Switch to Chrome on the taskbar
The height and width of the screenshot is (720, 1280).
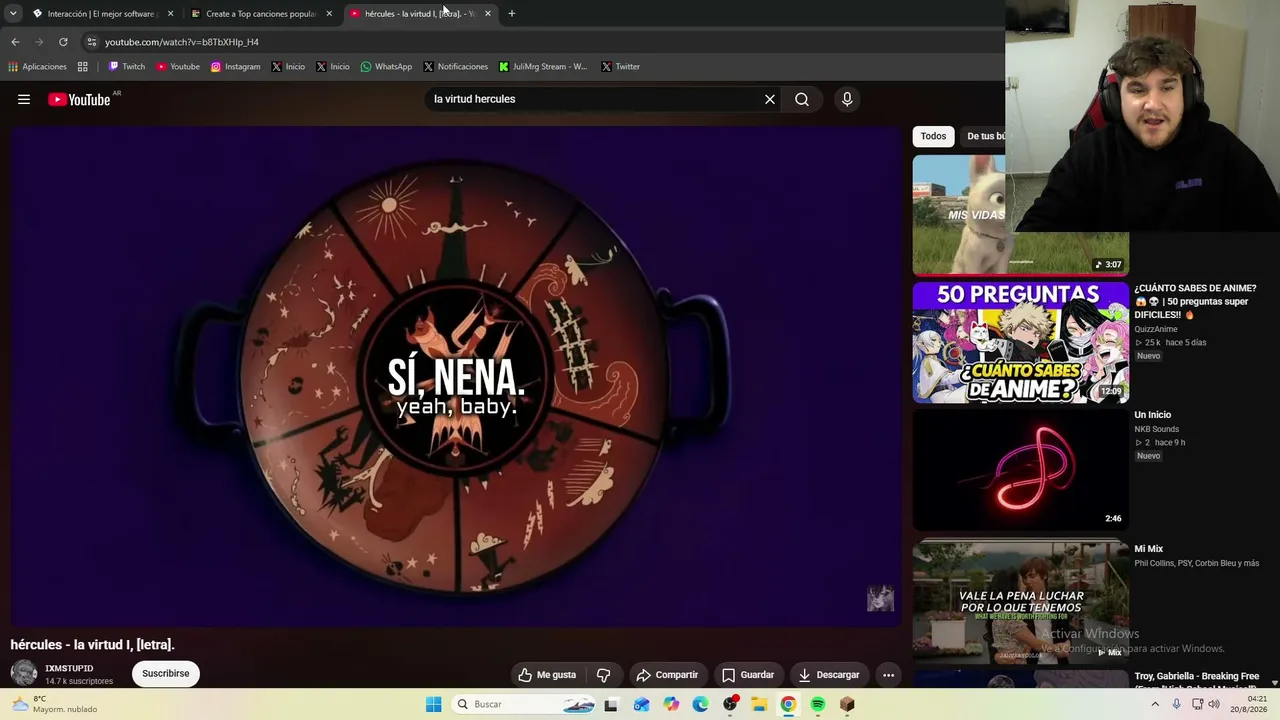click(788, 704)
